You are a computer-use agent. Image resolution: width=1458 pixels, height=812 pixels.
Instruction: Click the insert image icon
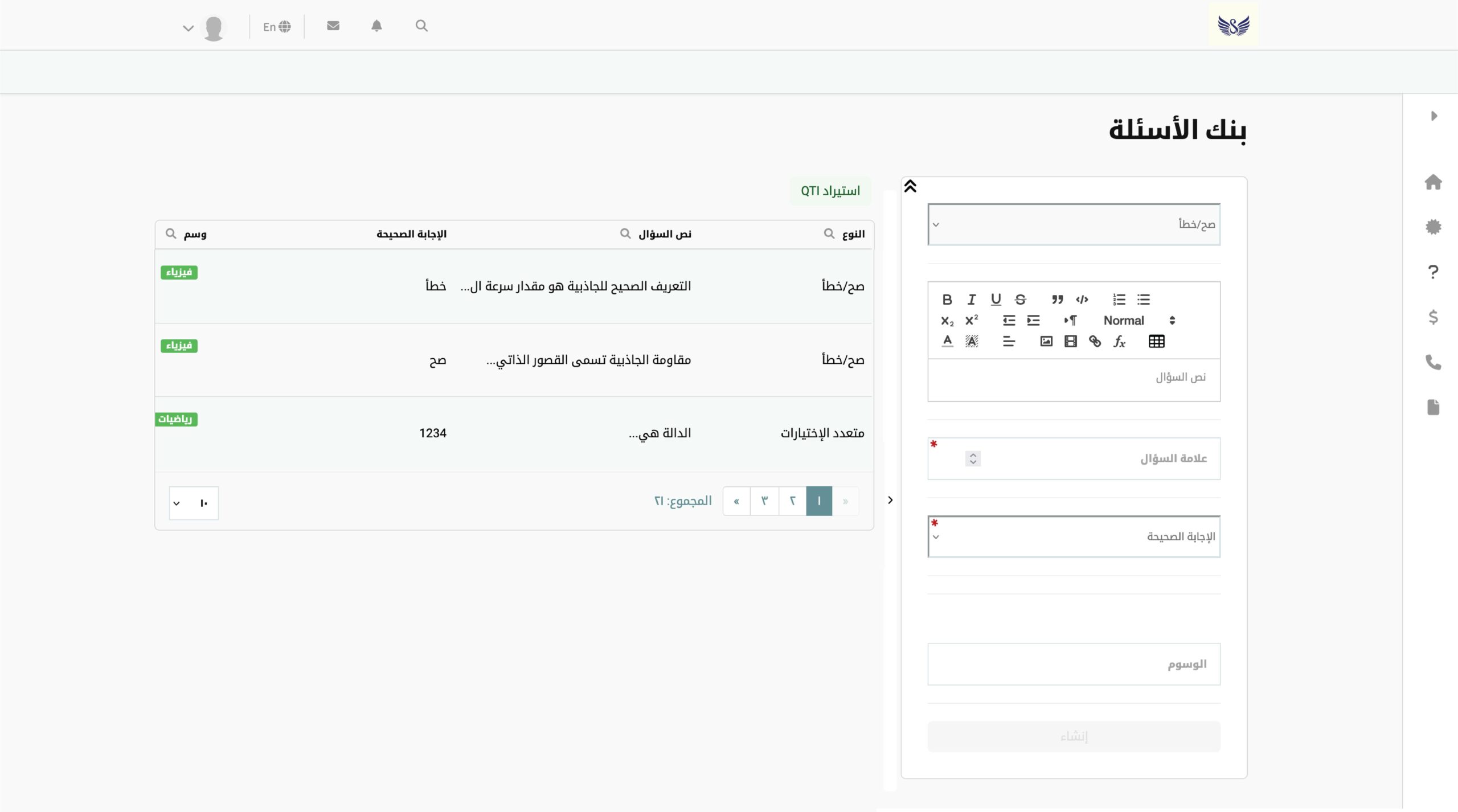click(x=1046, y=342)
